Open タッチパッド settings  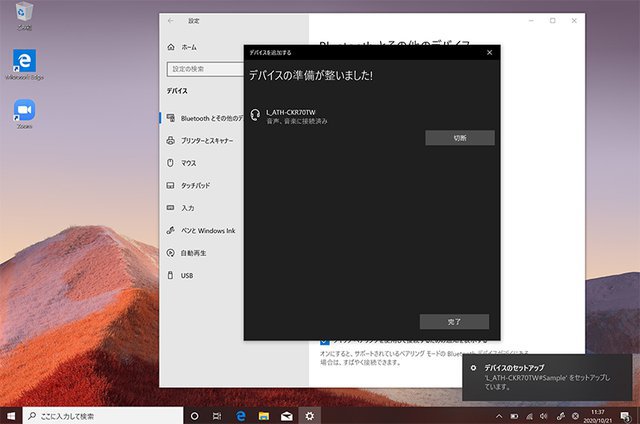click(x=195, y=185)
